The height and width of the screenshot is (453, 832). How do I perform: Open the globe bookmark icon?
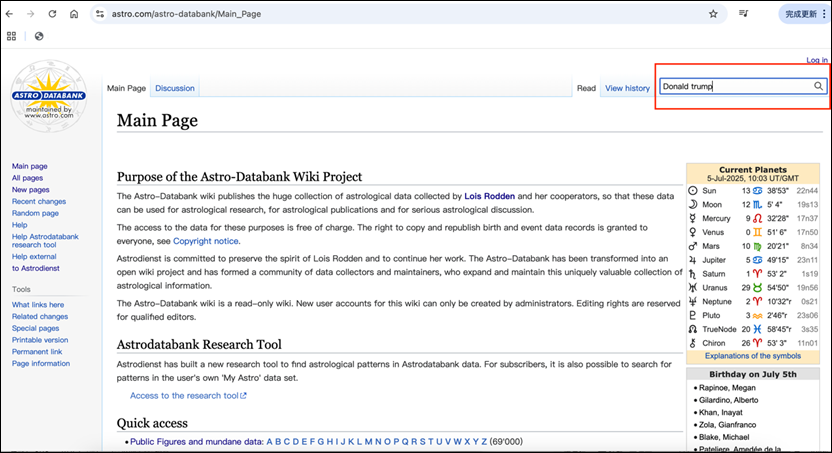coord(39,36)
